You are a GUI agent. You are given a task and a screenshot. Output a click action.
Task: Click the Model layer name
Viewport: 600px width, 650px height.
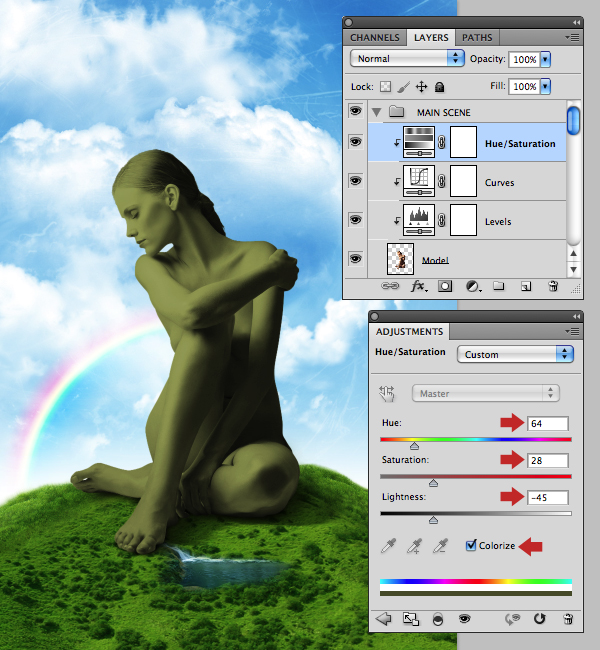[x=435, y=260]
